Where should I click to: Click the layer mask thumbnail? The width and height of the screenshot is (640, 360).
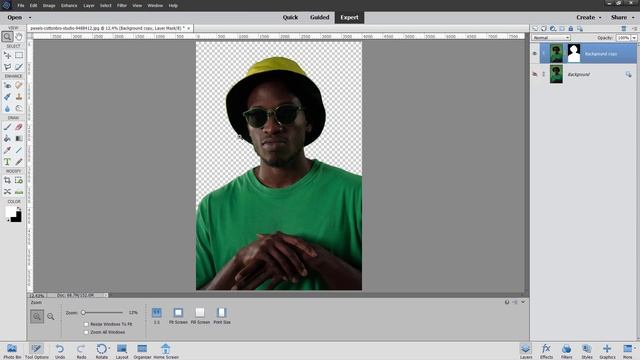click(x=574, y=53)
